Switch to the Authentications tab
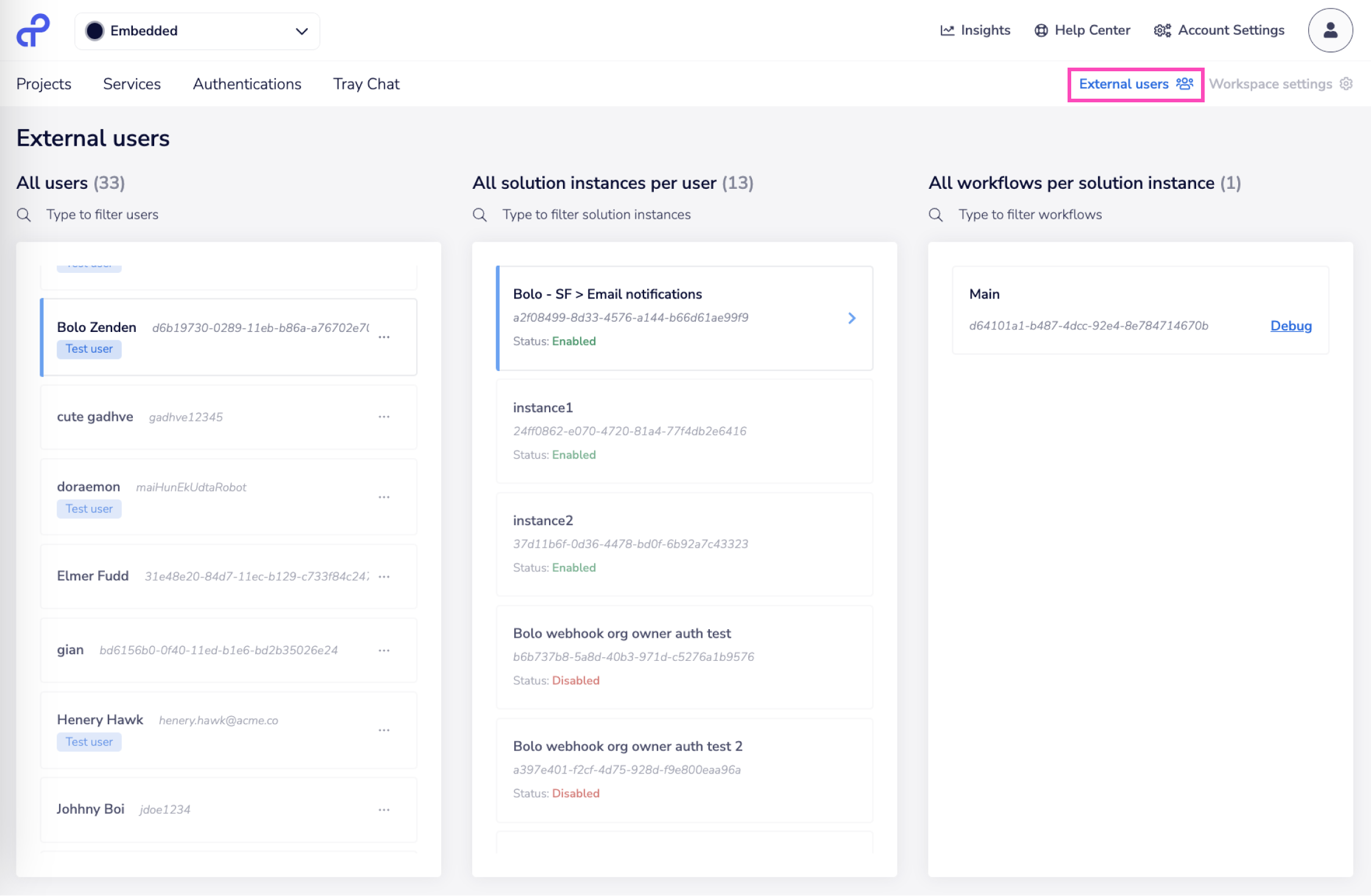 247,83
